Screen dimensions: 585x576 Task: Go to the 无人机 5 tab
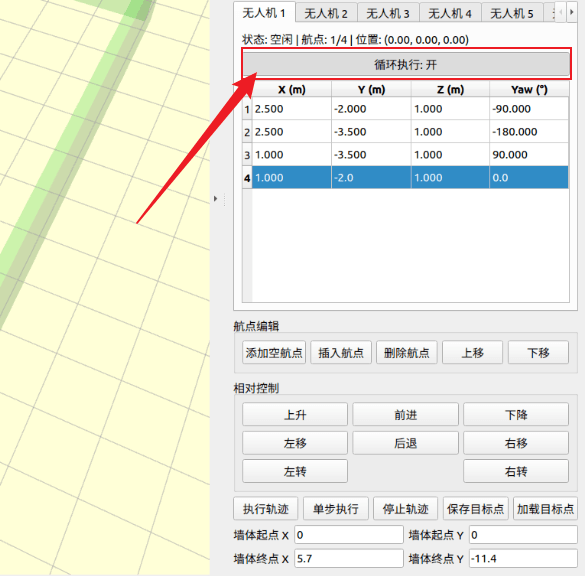512,14
